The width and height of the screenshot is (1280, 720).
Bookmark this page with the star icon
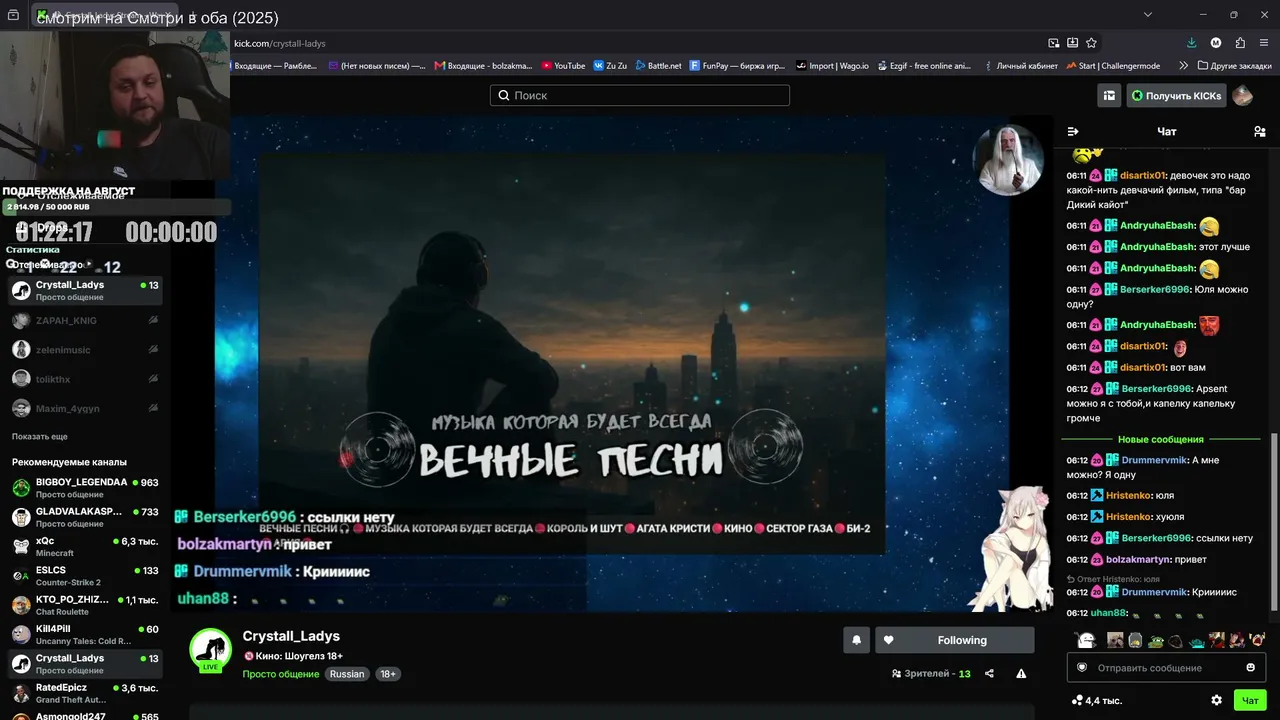tap(1091, 43)
